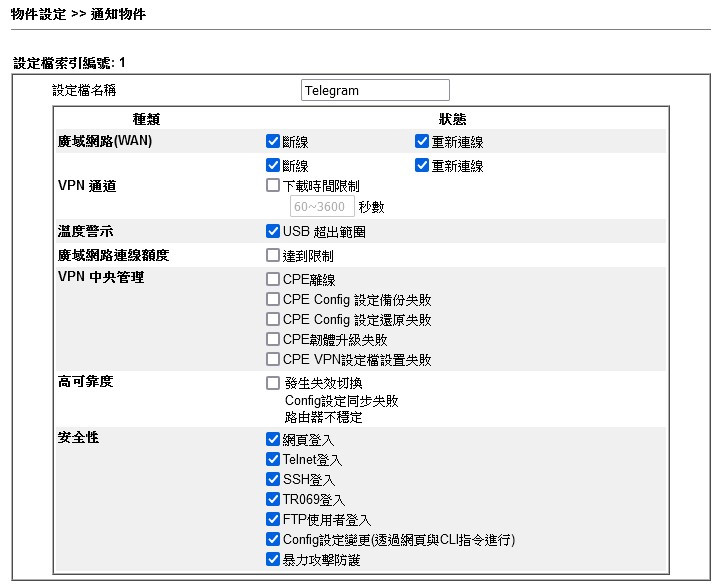Click the 廣域網路(WAN) row label

105,141
